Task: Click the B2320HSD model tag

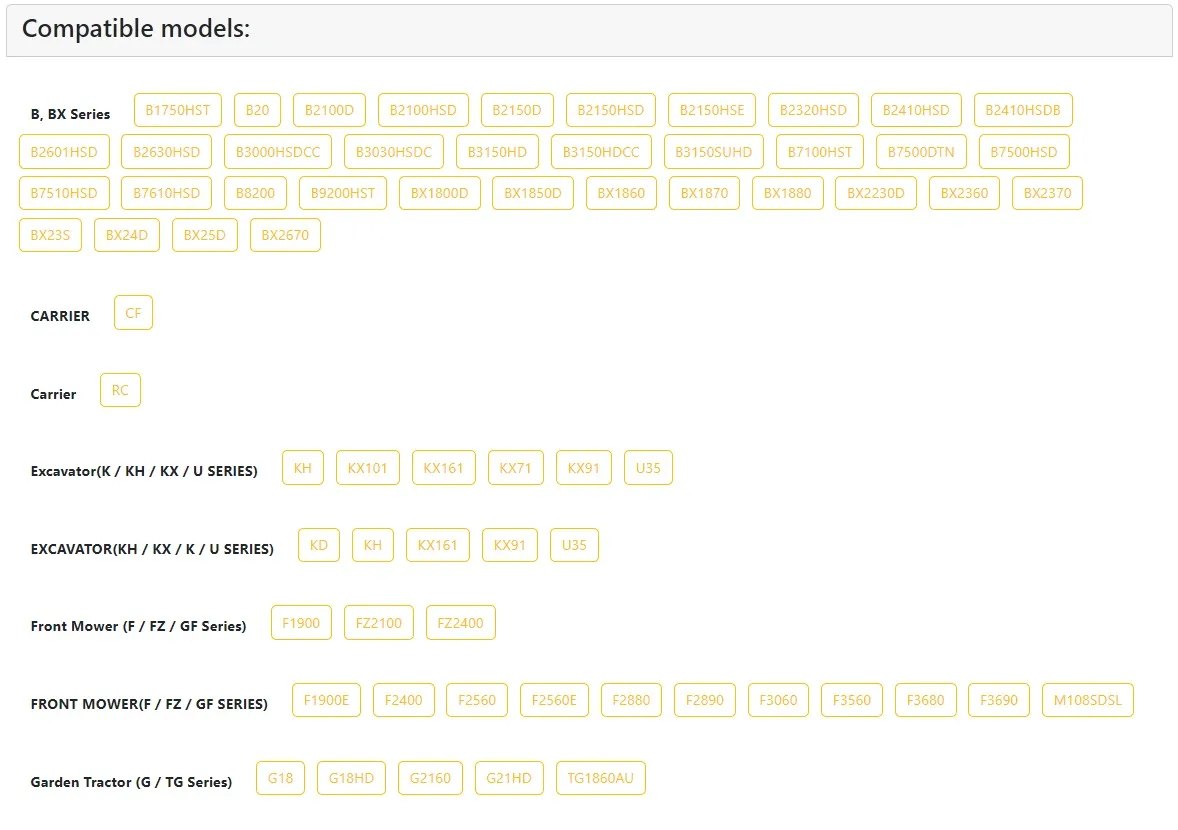Action: tap(814, 110)
